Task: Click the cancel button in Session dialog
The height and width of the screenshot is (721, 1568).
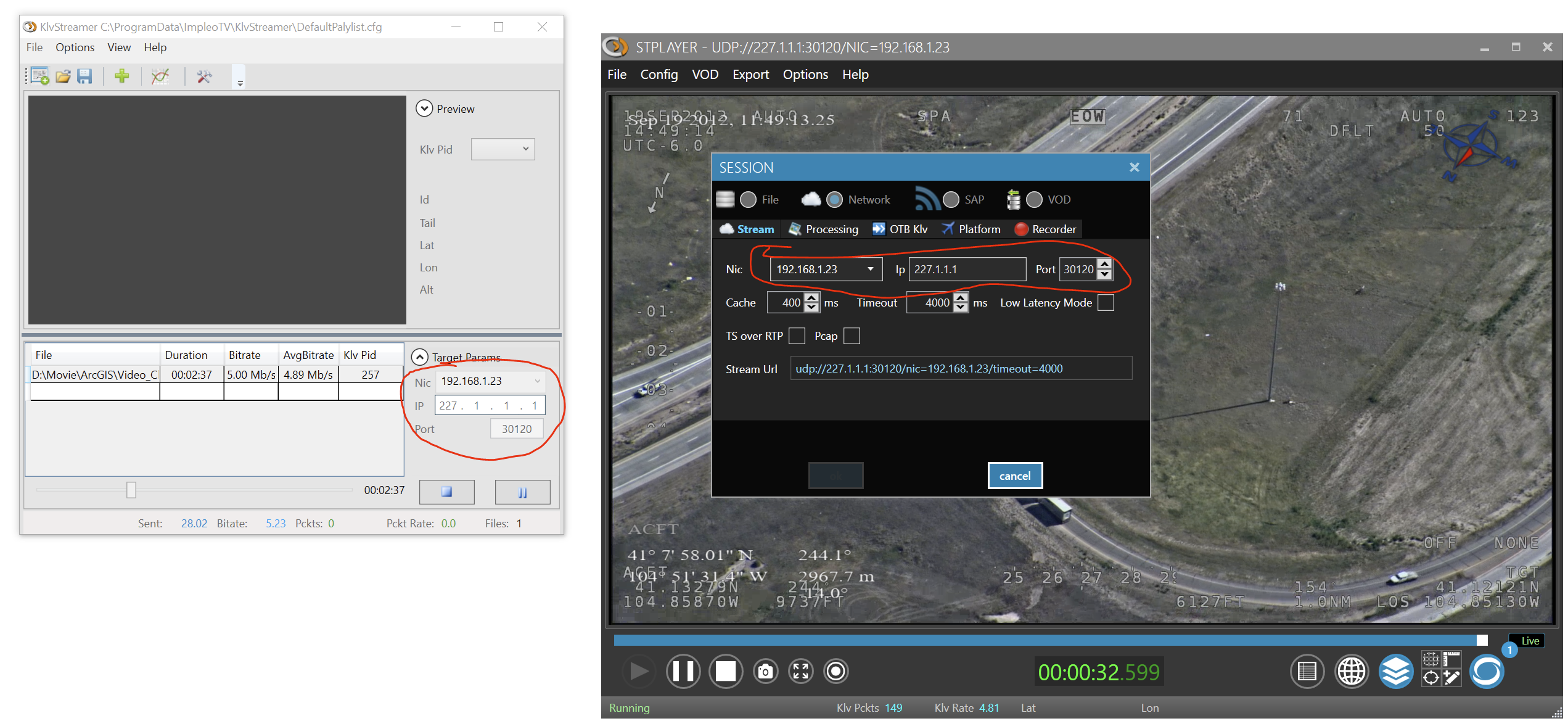Action: click(1014, 476)
